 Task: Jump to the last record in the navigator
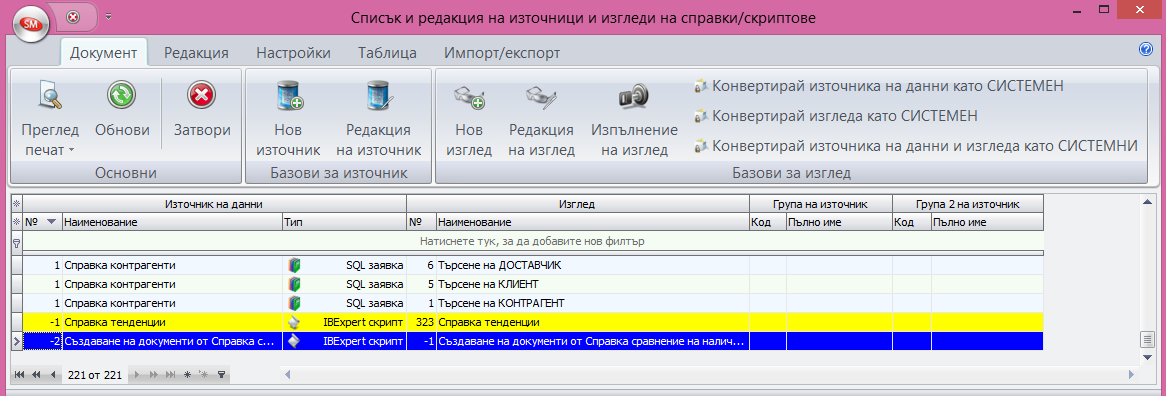click(170, 375)
